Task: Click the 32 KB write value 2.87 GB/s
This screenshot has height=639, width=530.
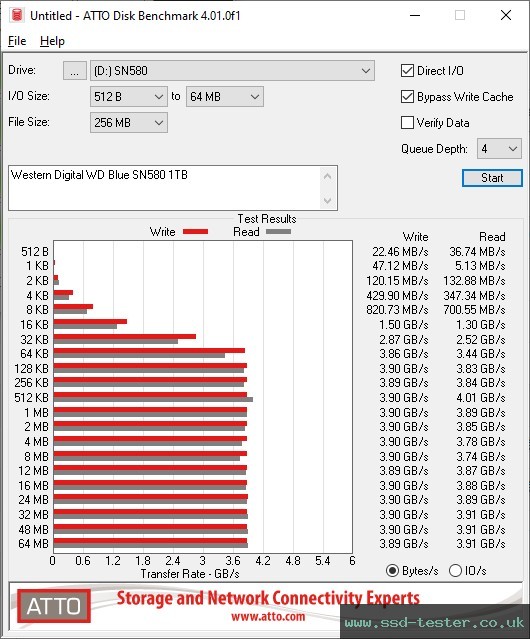Action: 404,339
